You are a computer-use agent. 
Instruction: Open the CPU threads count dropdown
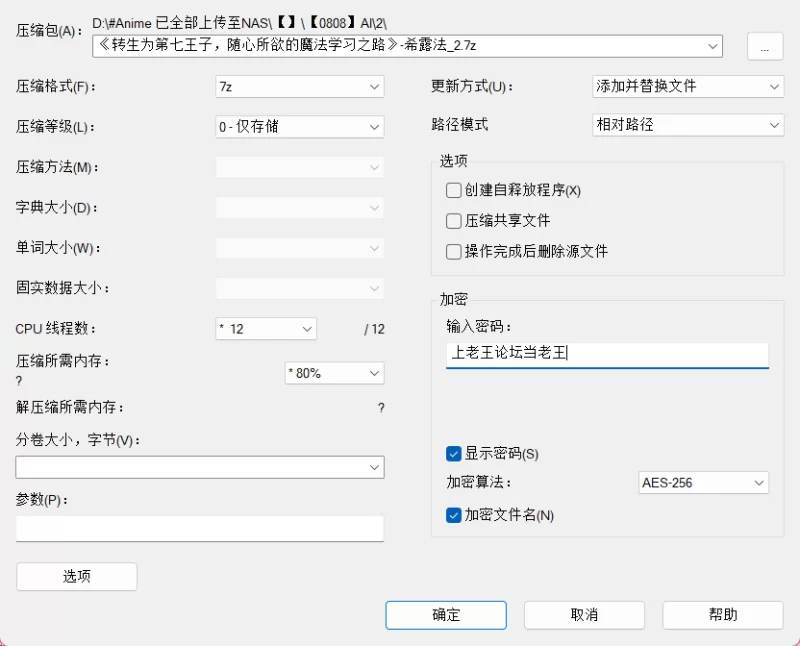pyautogui.click(x=266, y=329)
